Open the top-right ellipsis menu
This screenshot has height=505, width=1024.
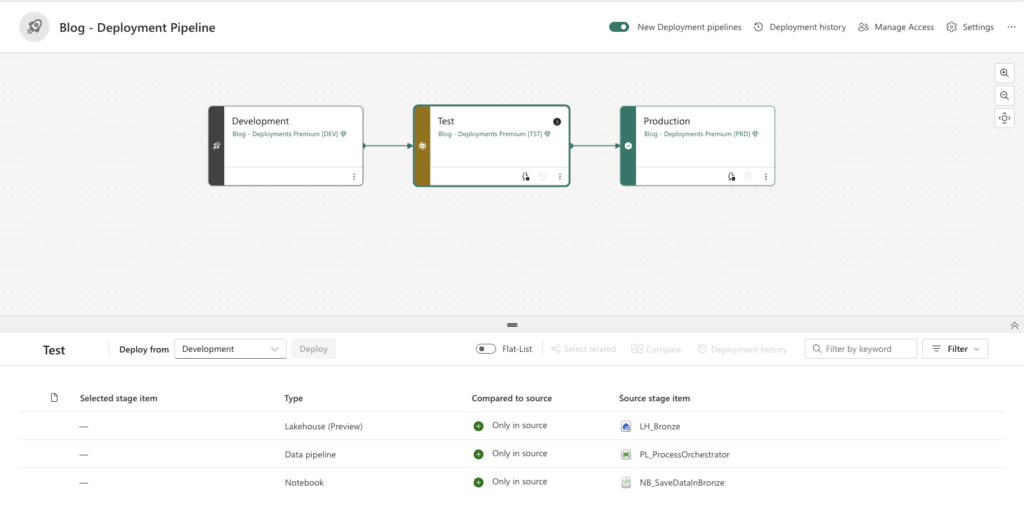1011,27
